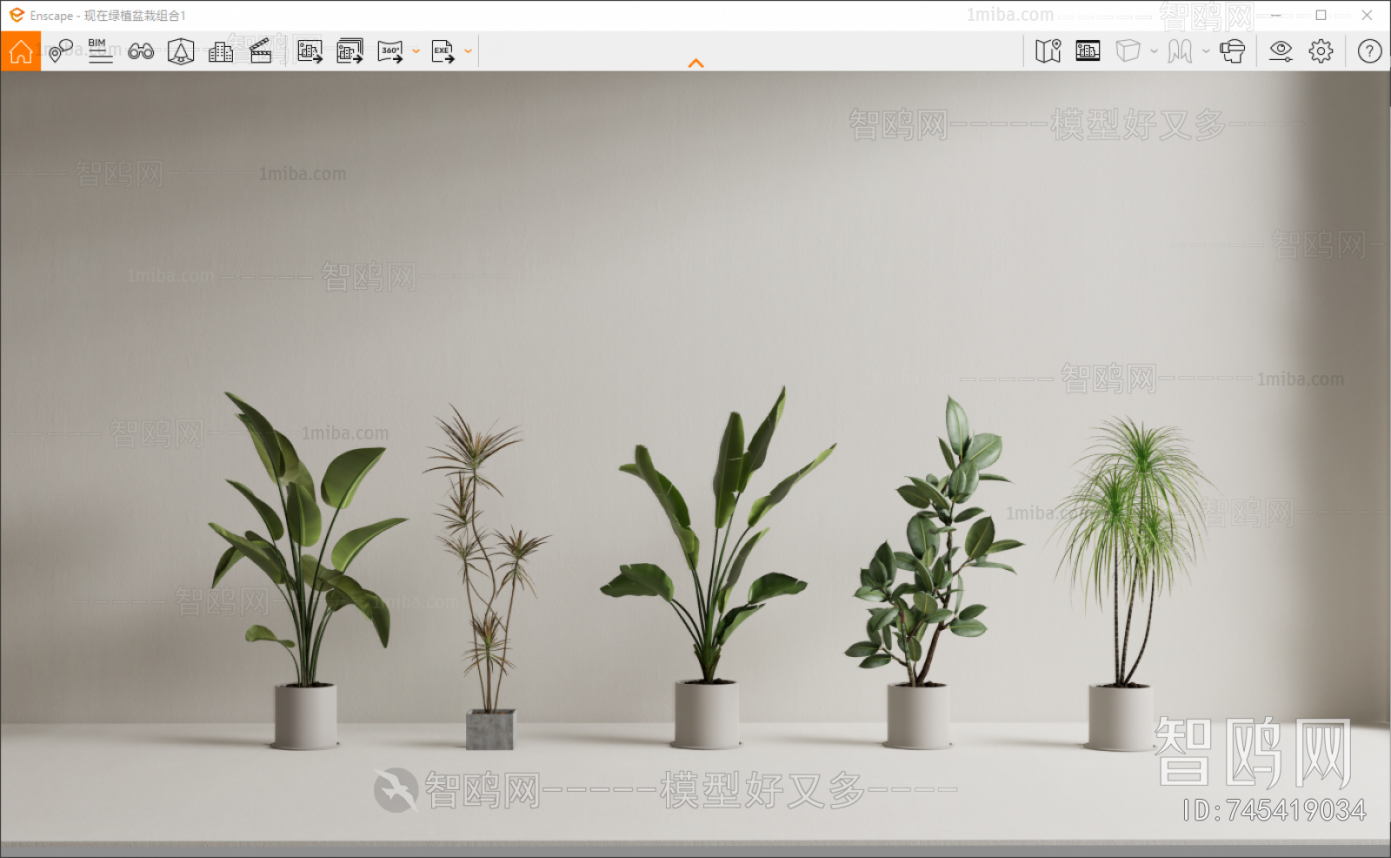The height and width of the screenshot is (858, 1391).
Task: Export 360° panorama
Action: pos(390,51)
